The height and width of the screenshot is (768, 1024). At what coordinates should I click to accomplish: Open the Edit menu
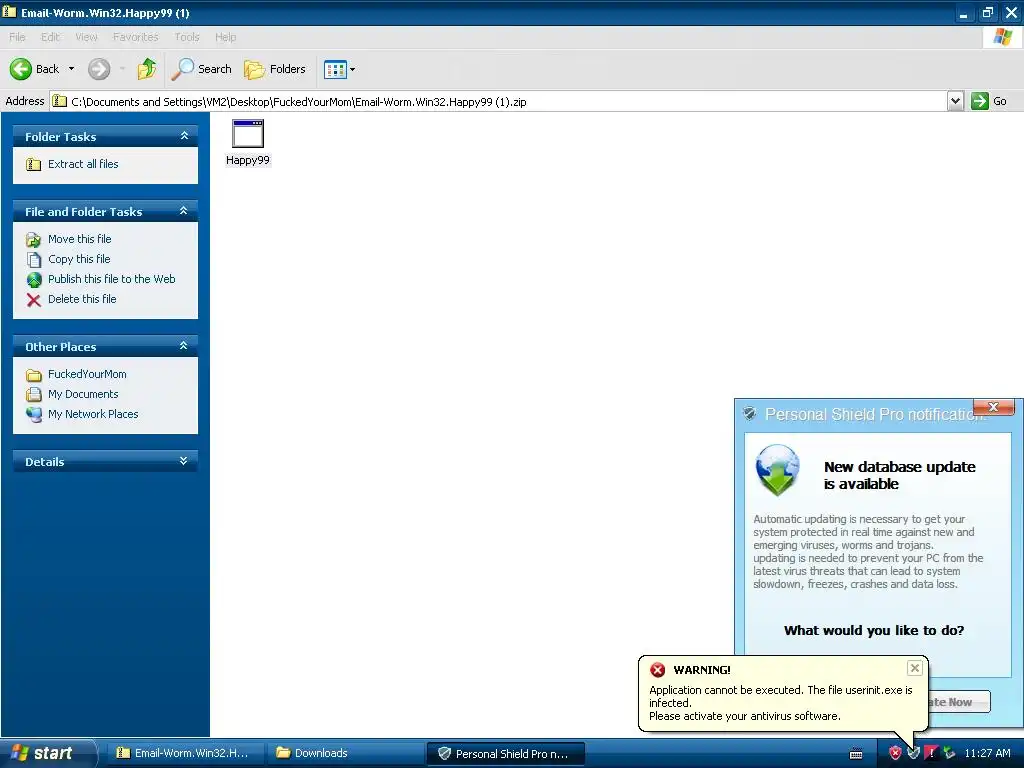click(50, 37)
